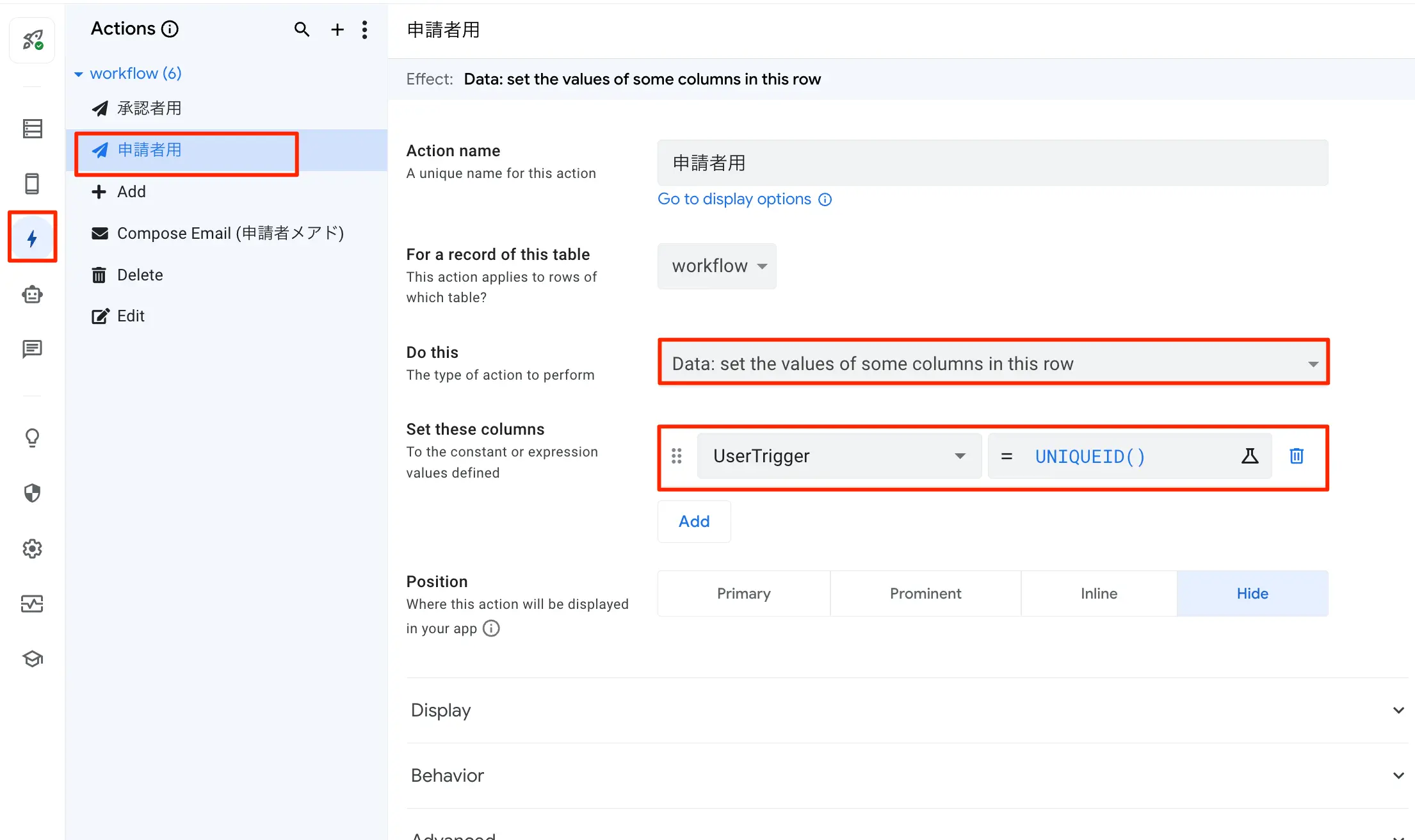
Task: Select the 承認者用 action in the list
Action: pyautogui.click(x=149, y=108)
